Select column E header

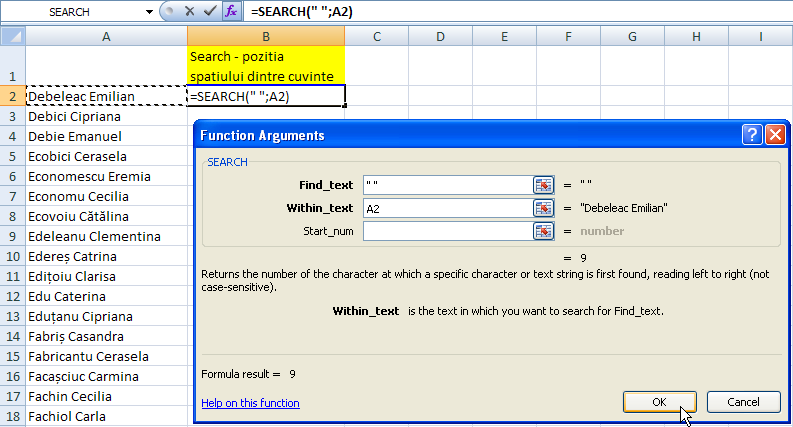pos(504,36)
